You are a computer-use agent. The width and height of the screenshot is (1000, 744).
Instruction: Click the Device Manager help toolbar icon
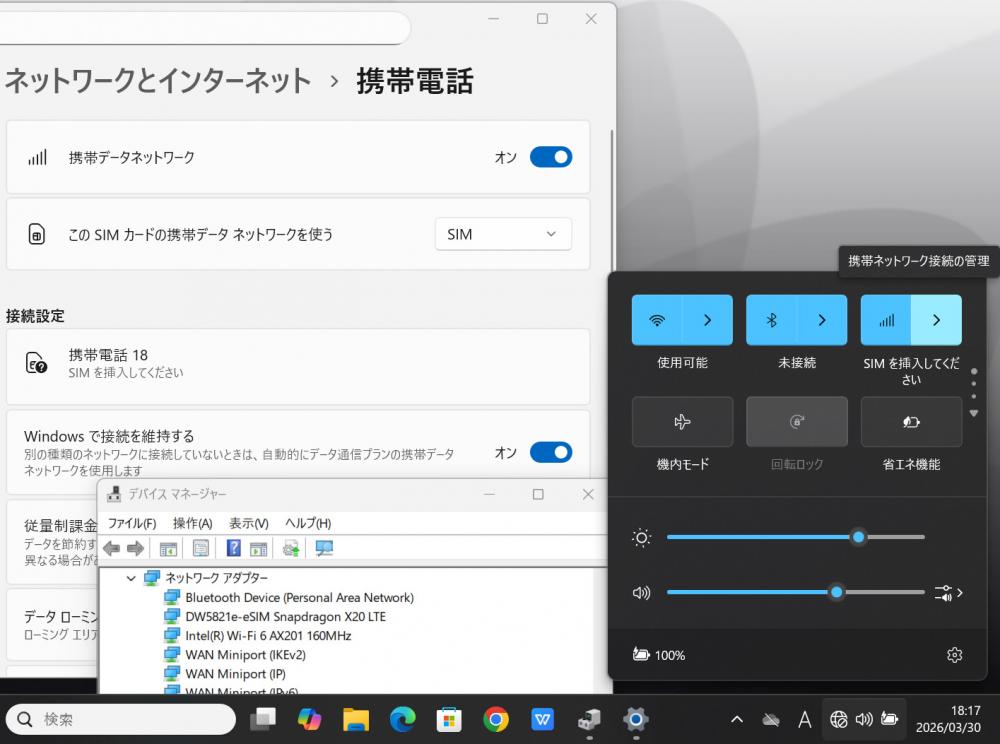(x=233, y=548)
